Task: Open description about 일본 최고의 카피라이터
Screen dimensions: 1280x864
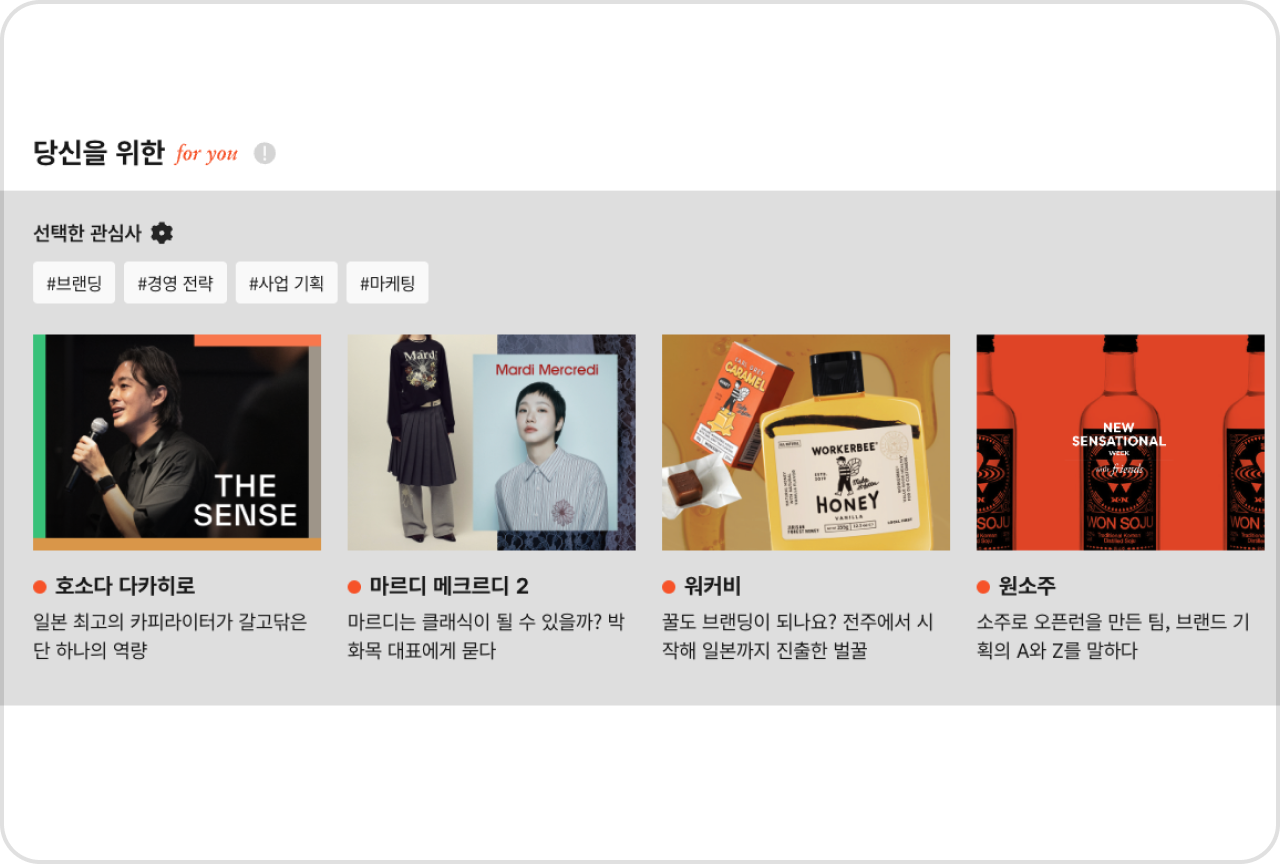Action: [170, 636]
